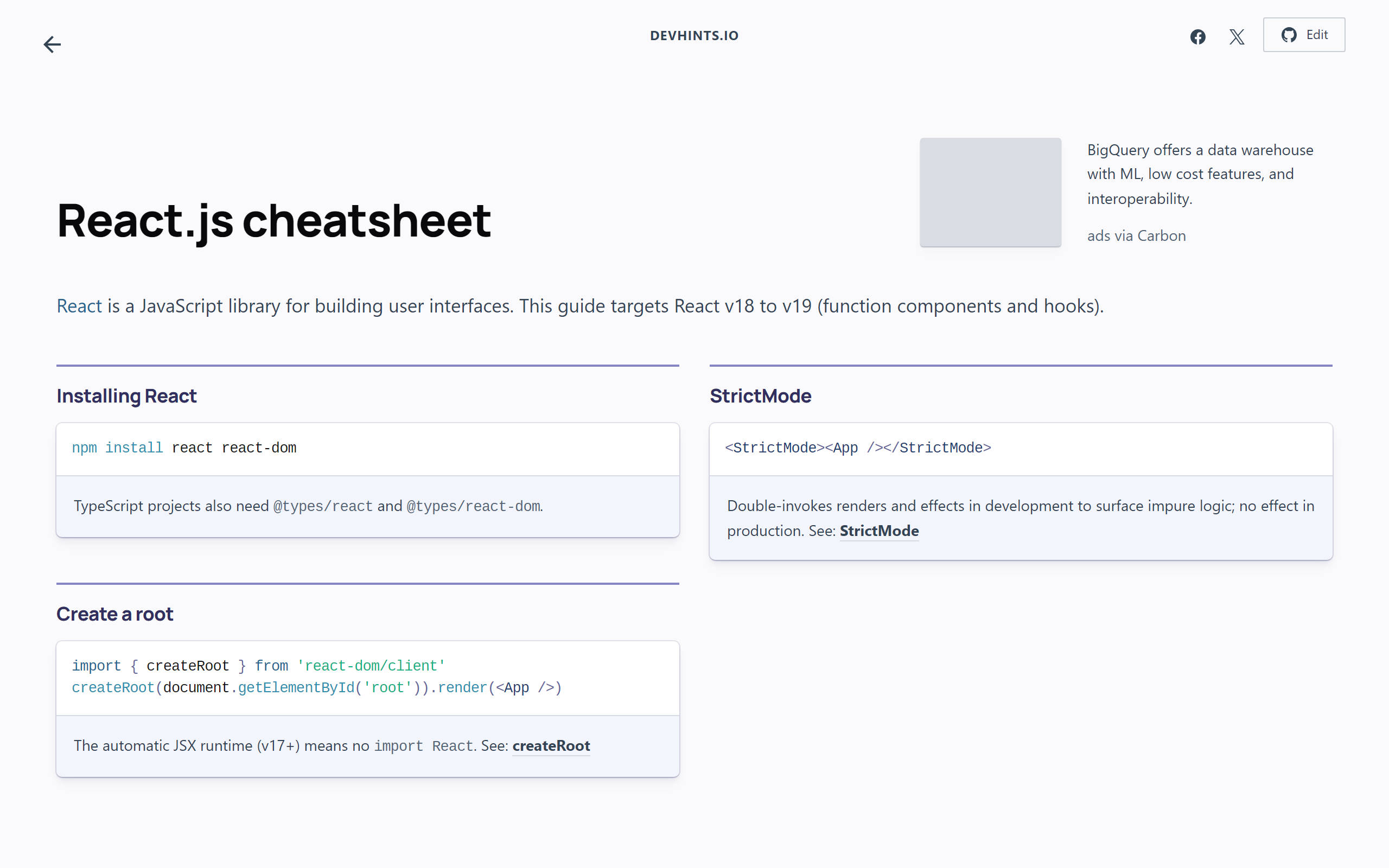
Task: Click the npm install react react-dom code
Action: tap(184, 448)
